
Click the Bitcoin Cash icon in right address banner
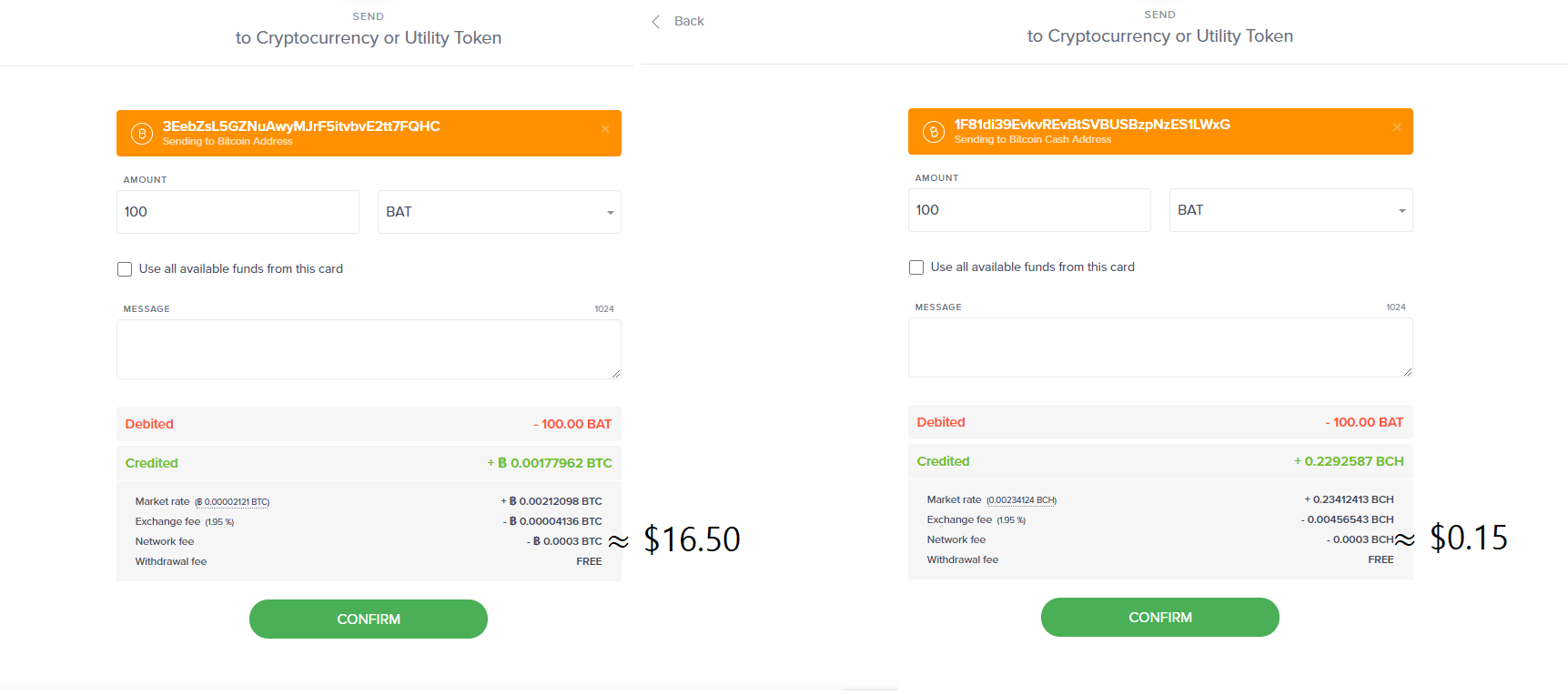(x=934, y=132)
